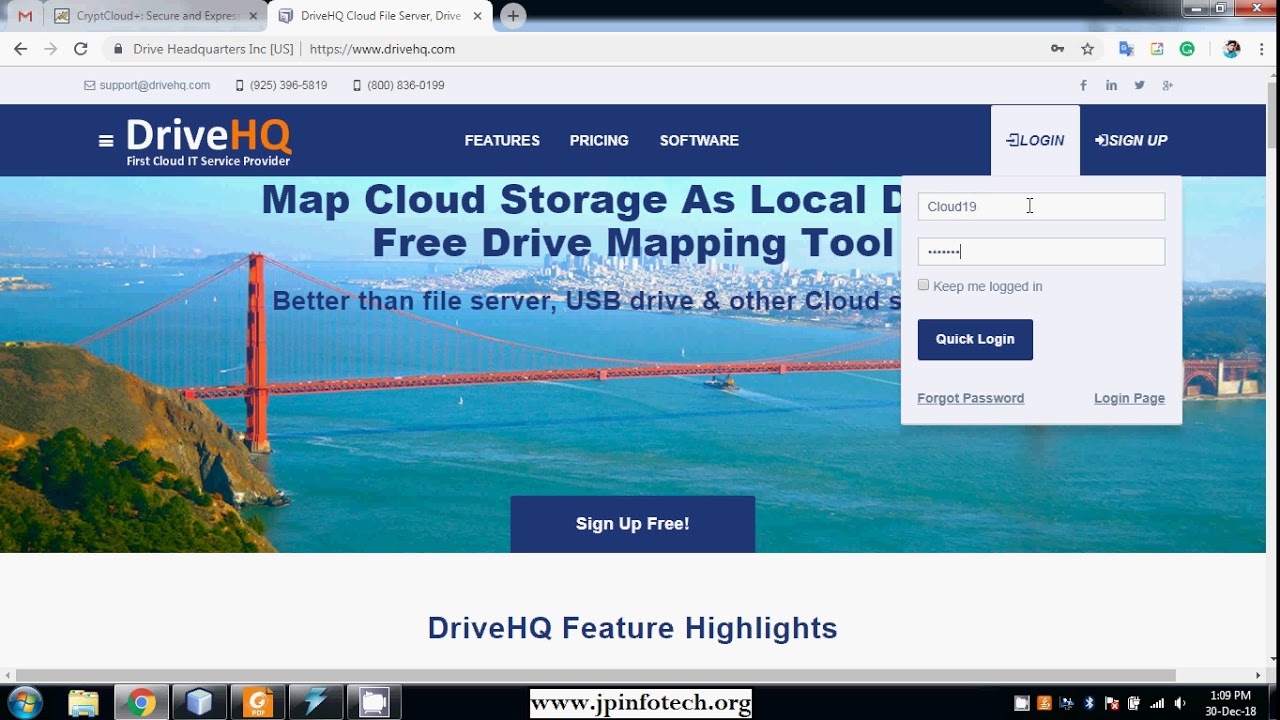
Task: Tick the Keep me logged in checkbox
Action: tap(923, 285)
